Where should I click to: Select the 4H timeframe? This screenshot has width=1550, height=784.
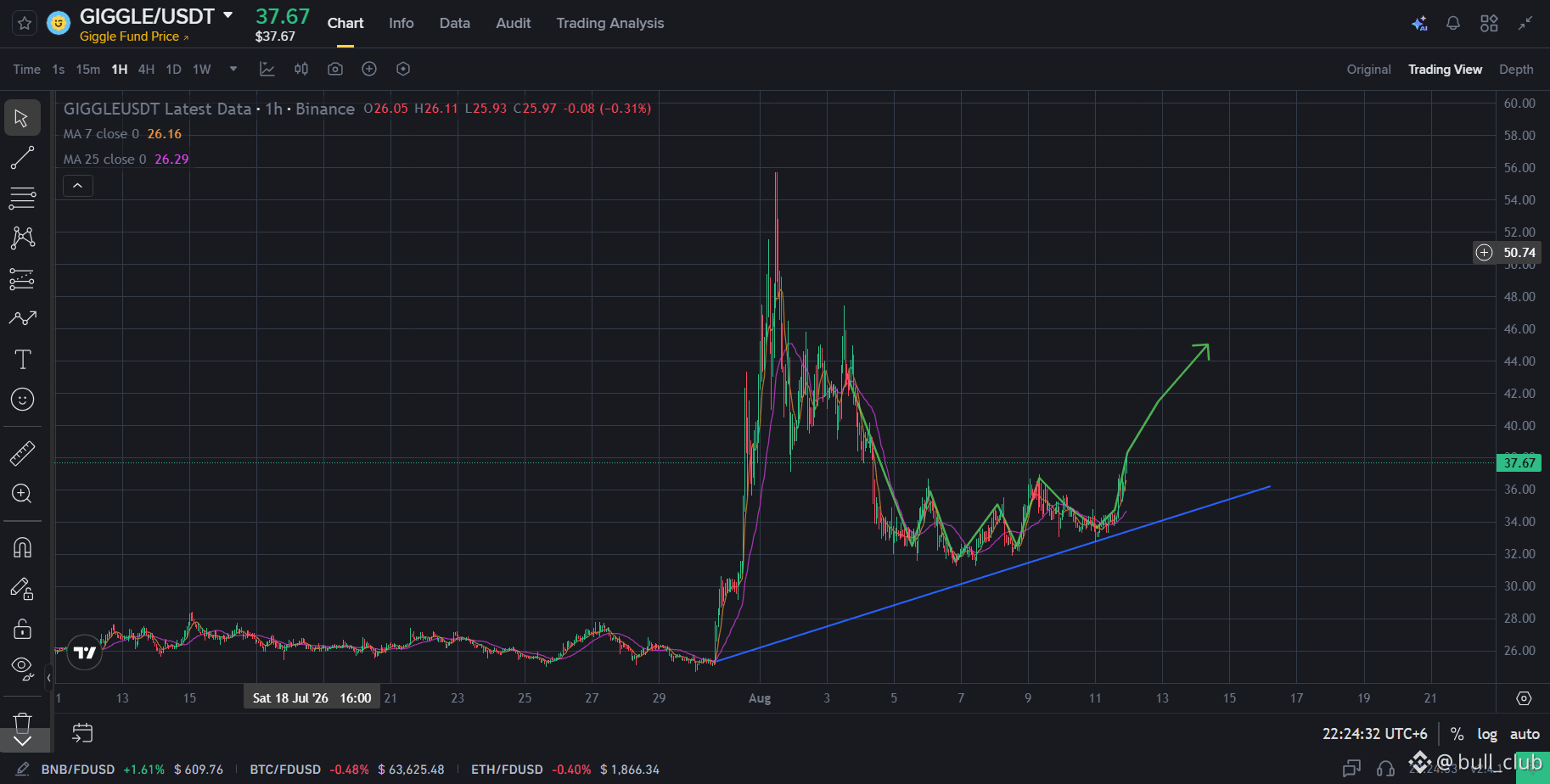146,70
